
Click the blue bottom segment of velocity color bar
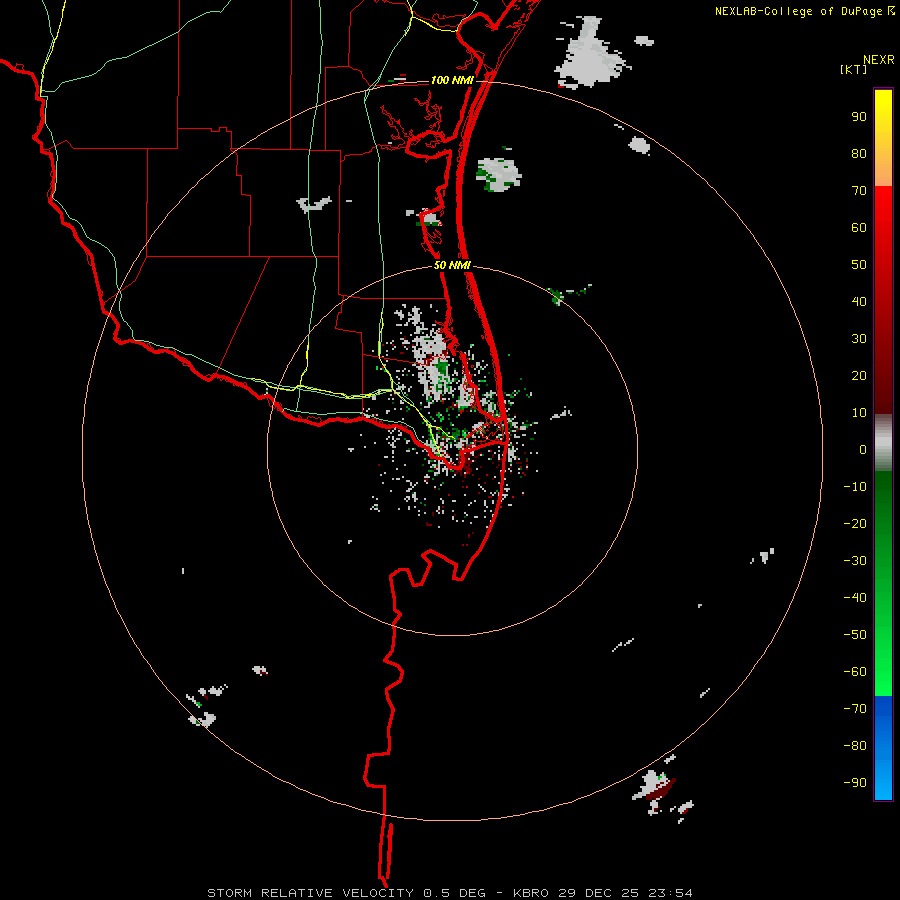coord(883,748)
